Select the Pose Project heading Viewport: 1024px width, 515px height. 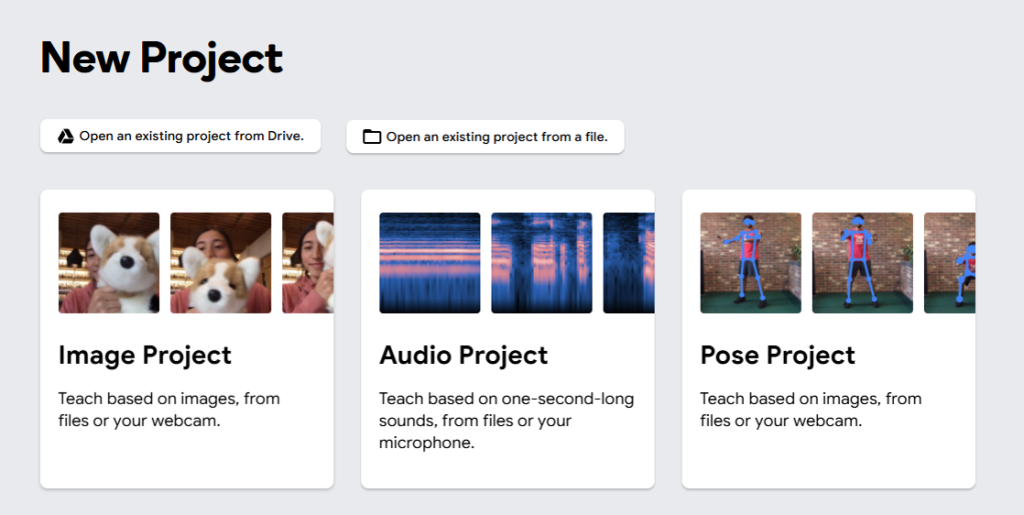pyautogui.click(x=778, y=355)
